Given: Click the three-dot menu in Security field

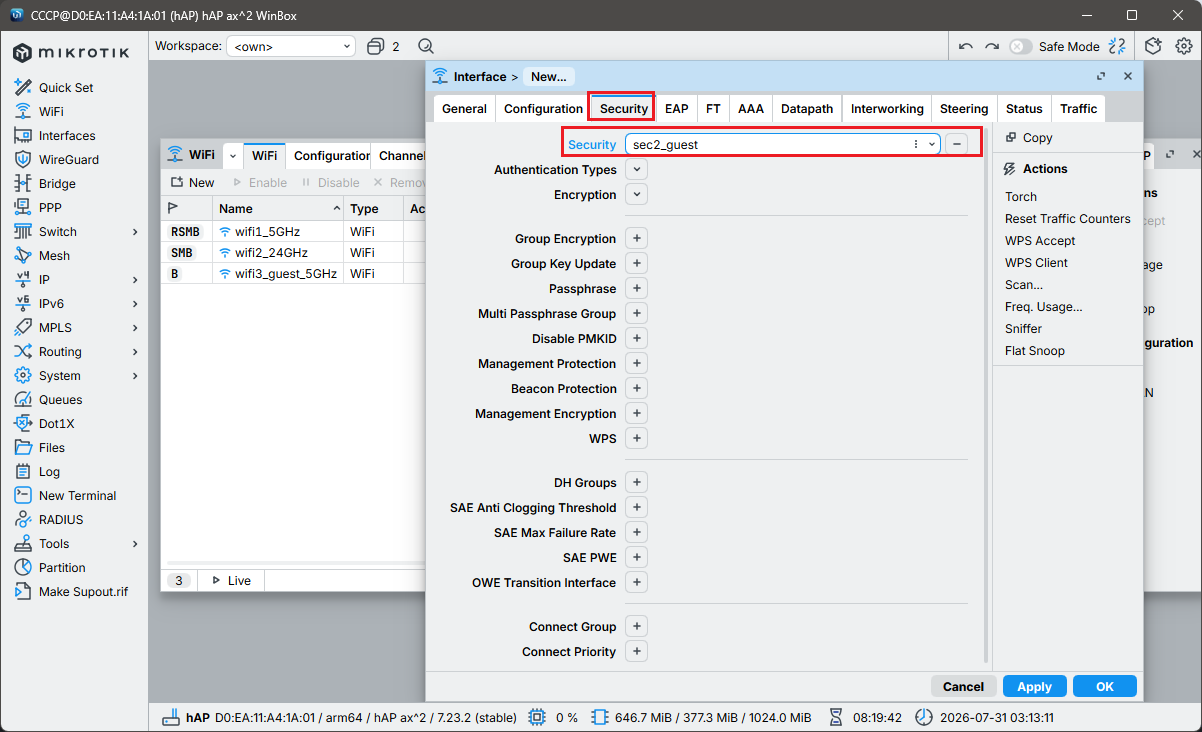Looking at the screenshot, I should coord(915,144).
